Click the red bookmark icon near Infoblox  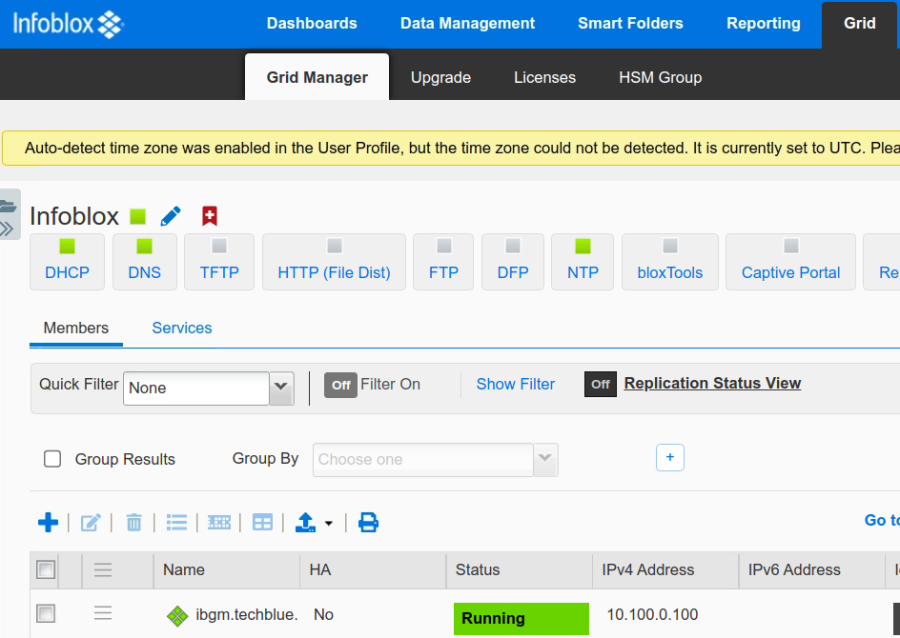pos(208,214)
